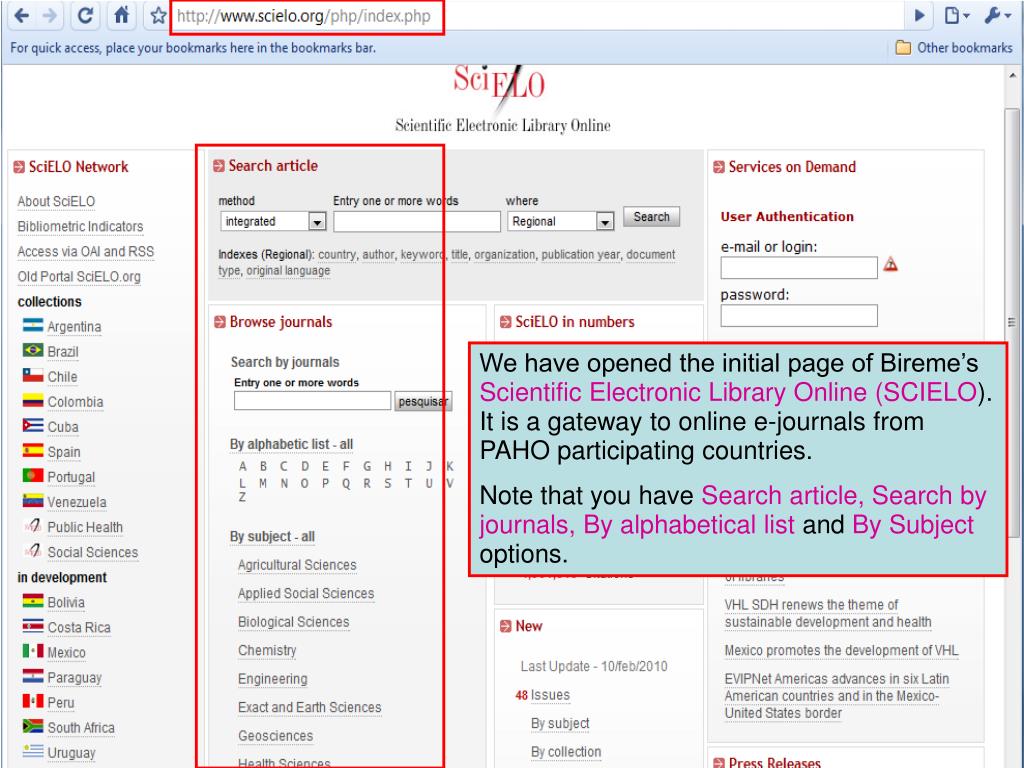1024x768 pixels.
Task: Click the South Africa flag icon
Action: tap(33, 726)
